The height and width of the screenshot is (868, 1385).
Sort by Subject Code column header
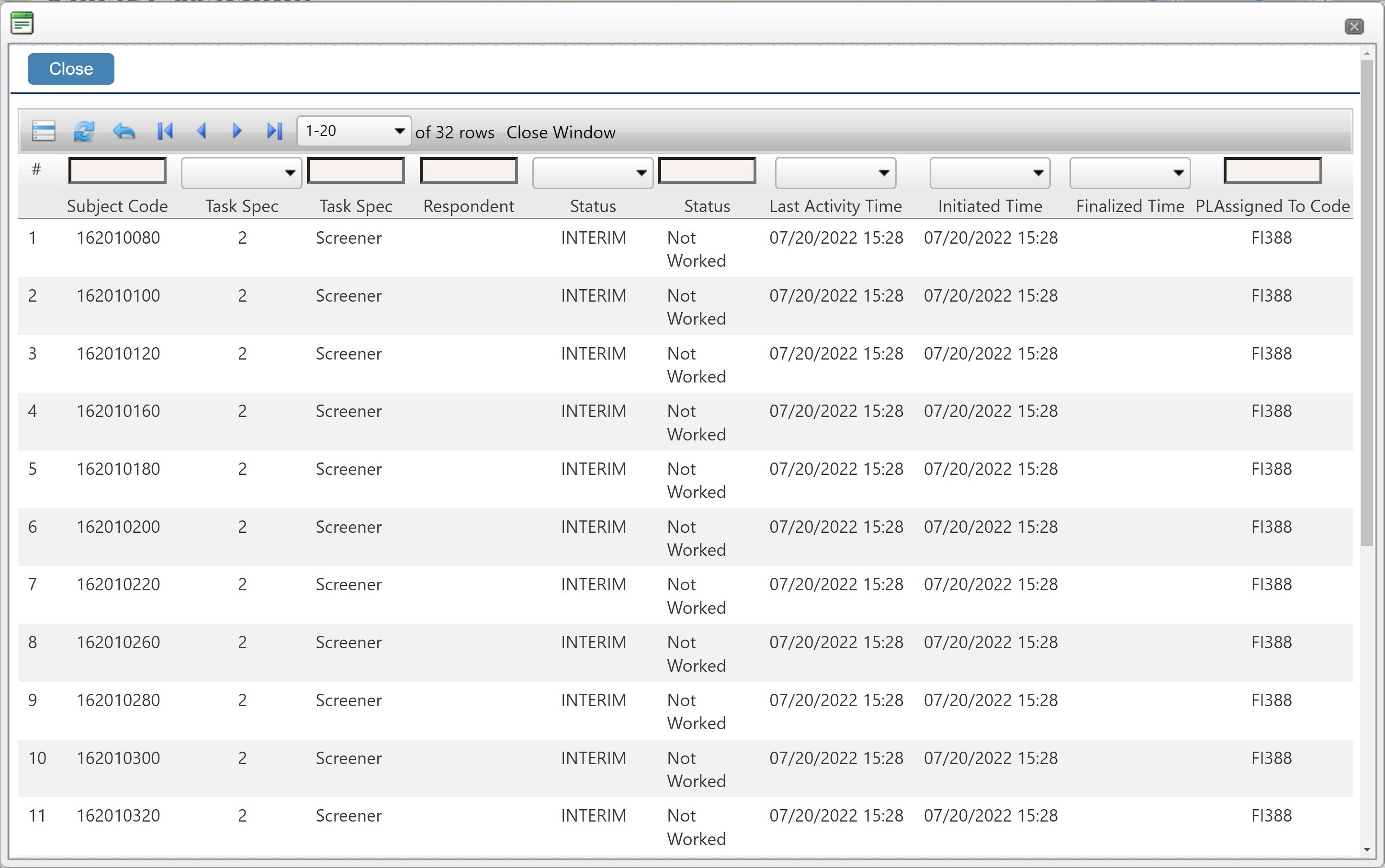pyautogui.click(x=117, y=206)
